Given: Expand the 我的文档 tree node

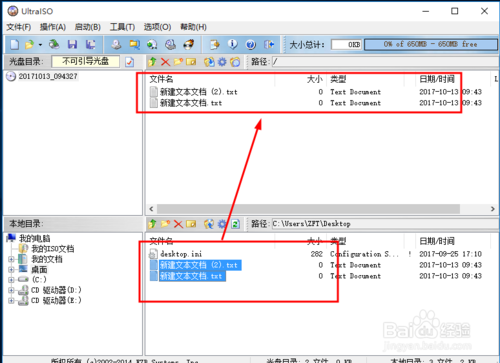Looking at the screenshot, I should [11, 259].
